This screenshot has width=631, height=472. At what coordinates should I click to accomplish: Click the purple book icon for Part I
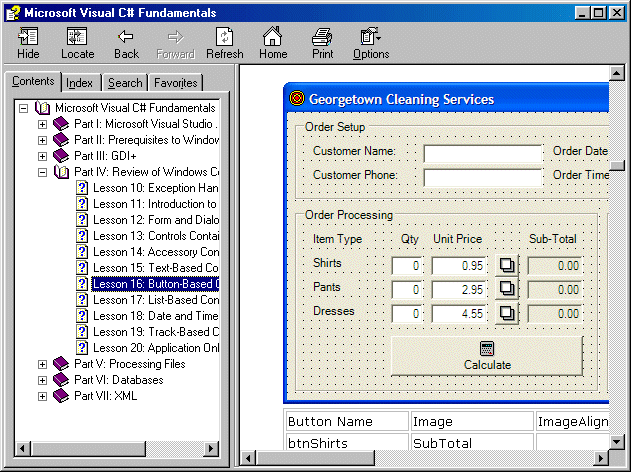61,124
